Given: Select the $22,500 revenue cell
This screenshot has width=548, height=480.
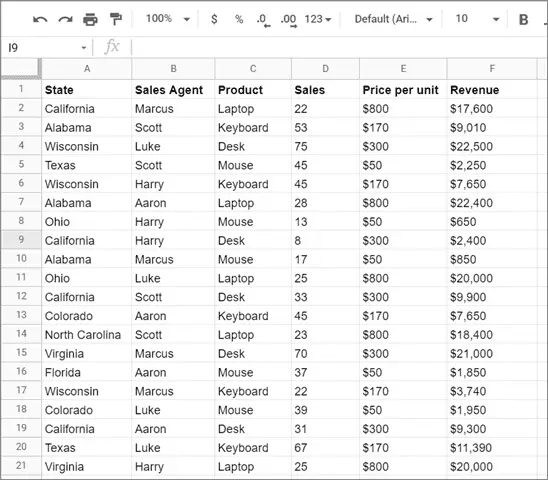Looking at the screenshot, I should (492, 146).
